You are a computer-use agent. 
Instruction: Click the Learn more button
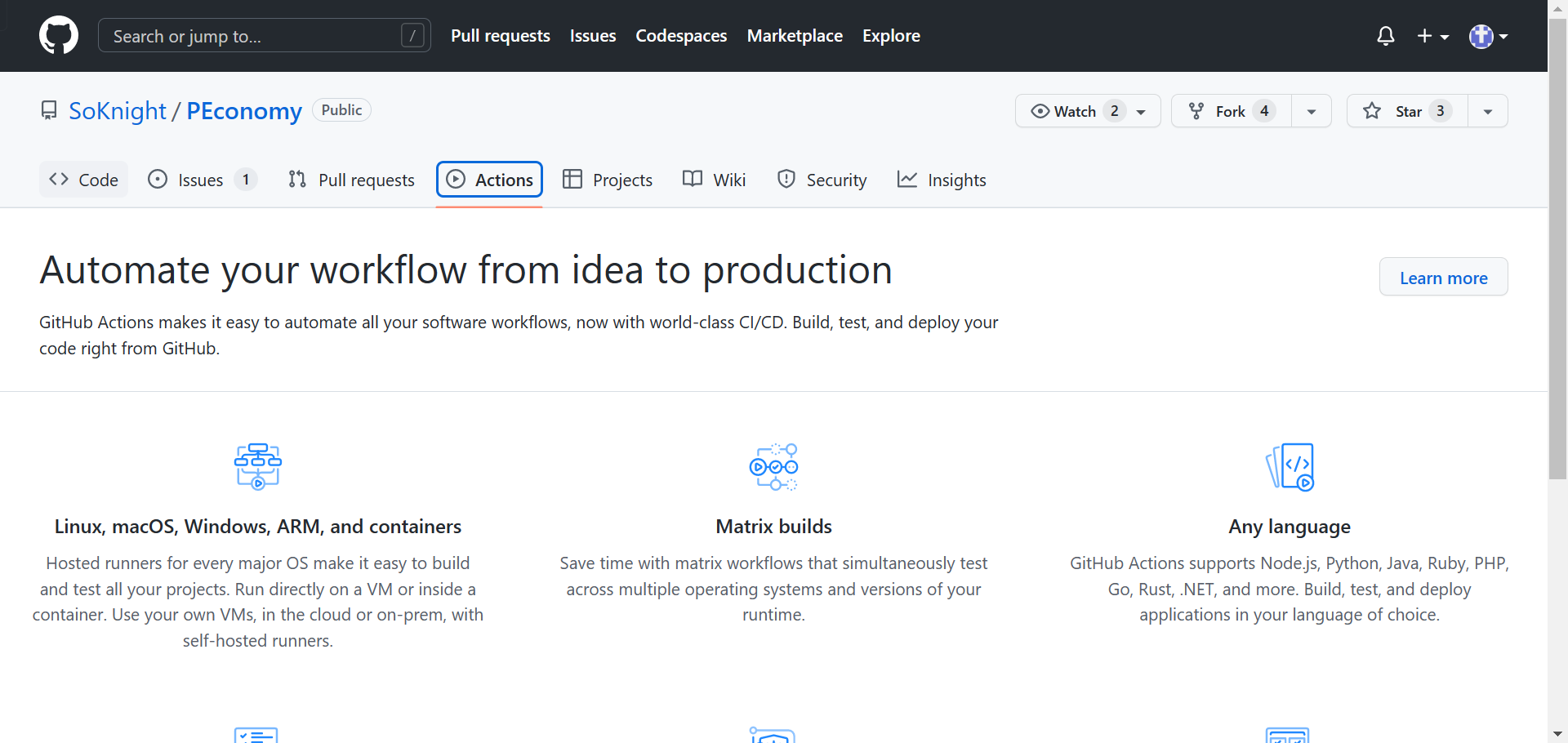coord(1443,278)
